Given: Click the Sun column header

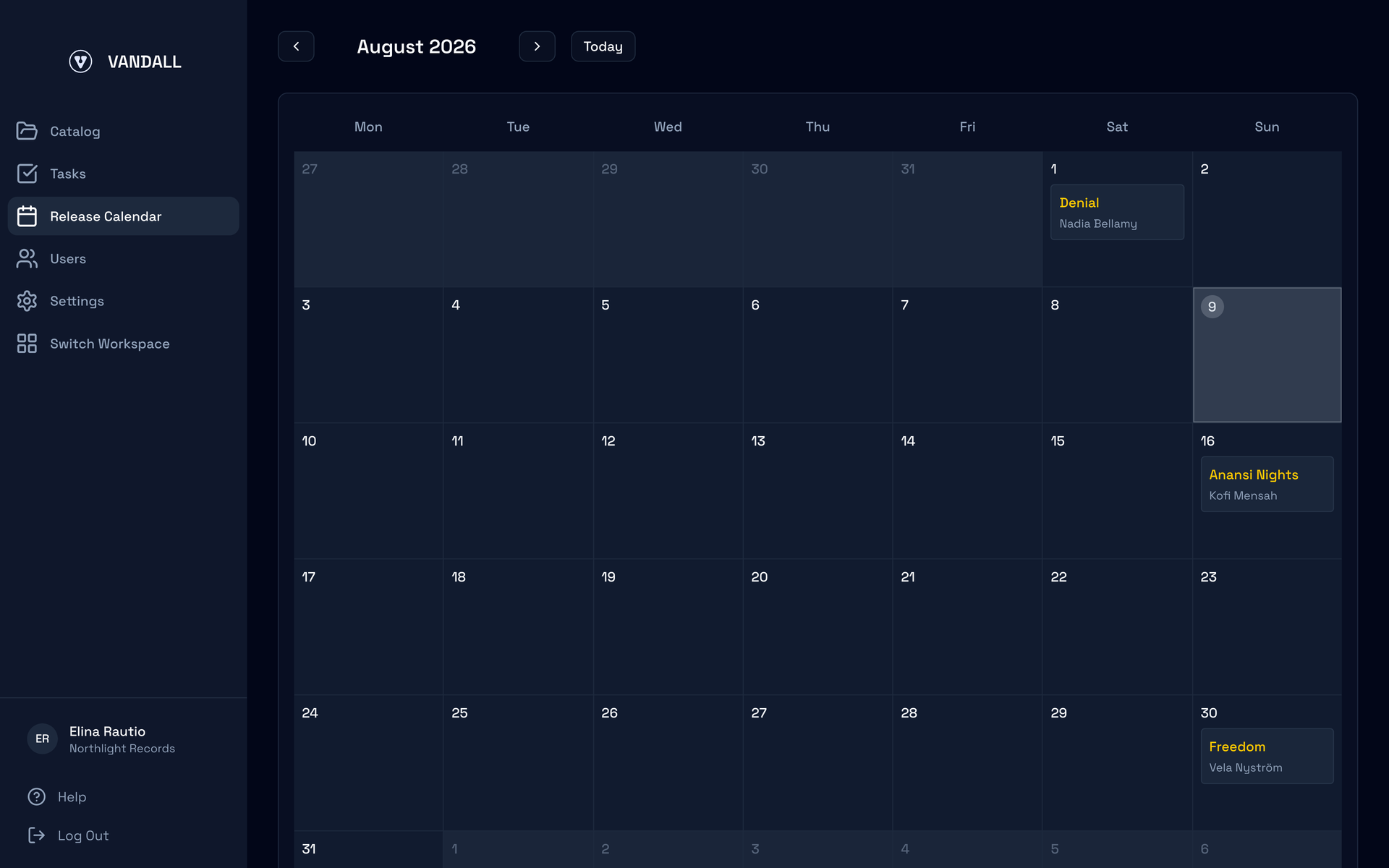Looking at the screenshot, I should [x=1267, y=127].
